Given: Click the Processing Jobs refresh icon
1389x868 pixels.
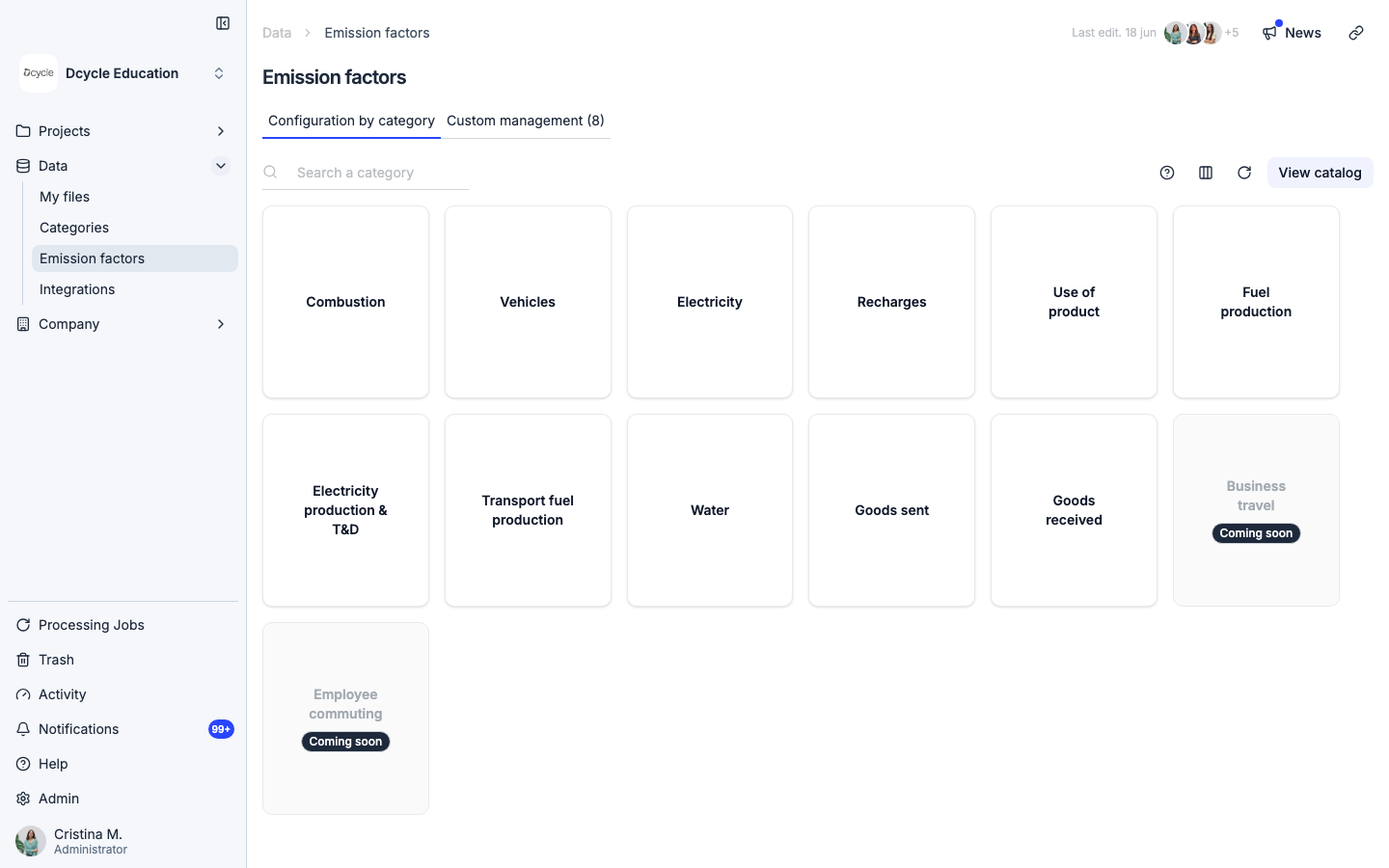Looking at the screenshot, I should [x=23, y=625].
